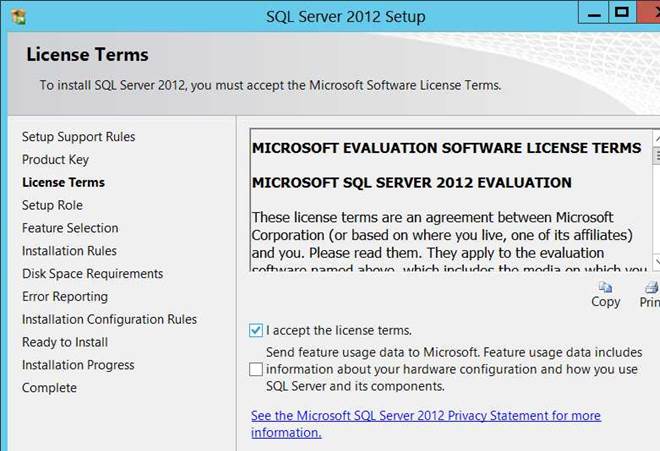The height and width of the screenshot is (451, 660).
Task: Click the 'License Terms' page heading
Action: 87,55
